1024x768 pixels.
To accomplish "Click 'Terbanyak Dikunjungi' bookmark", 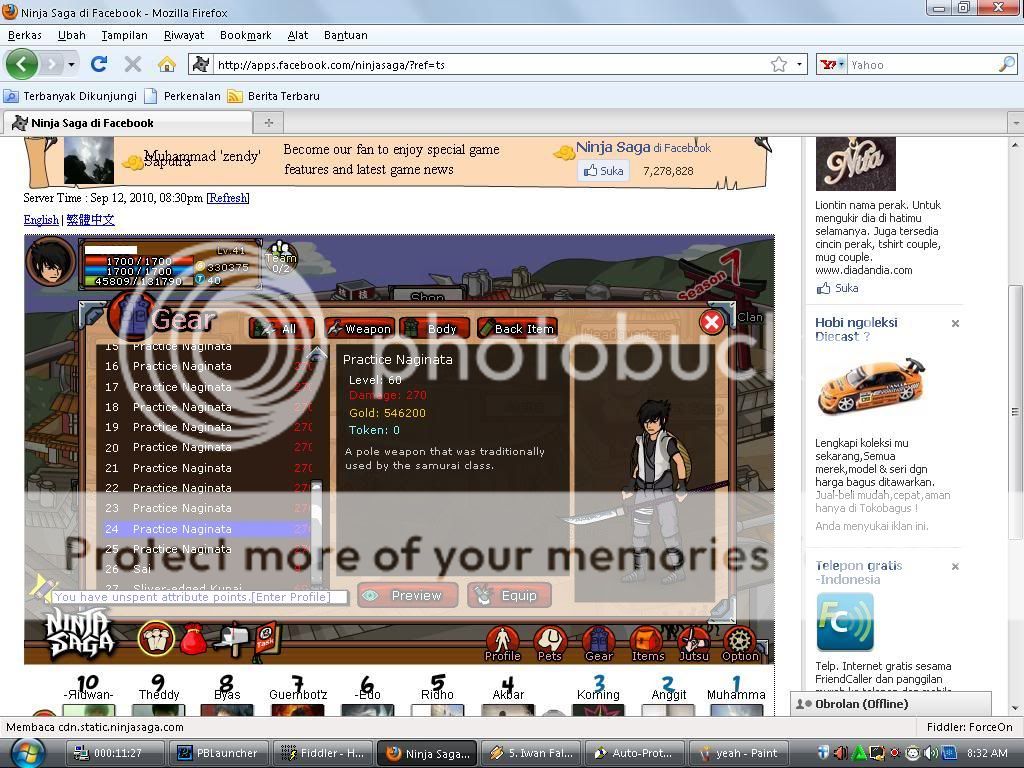I will click(71, 96).
